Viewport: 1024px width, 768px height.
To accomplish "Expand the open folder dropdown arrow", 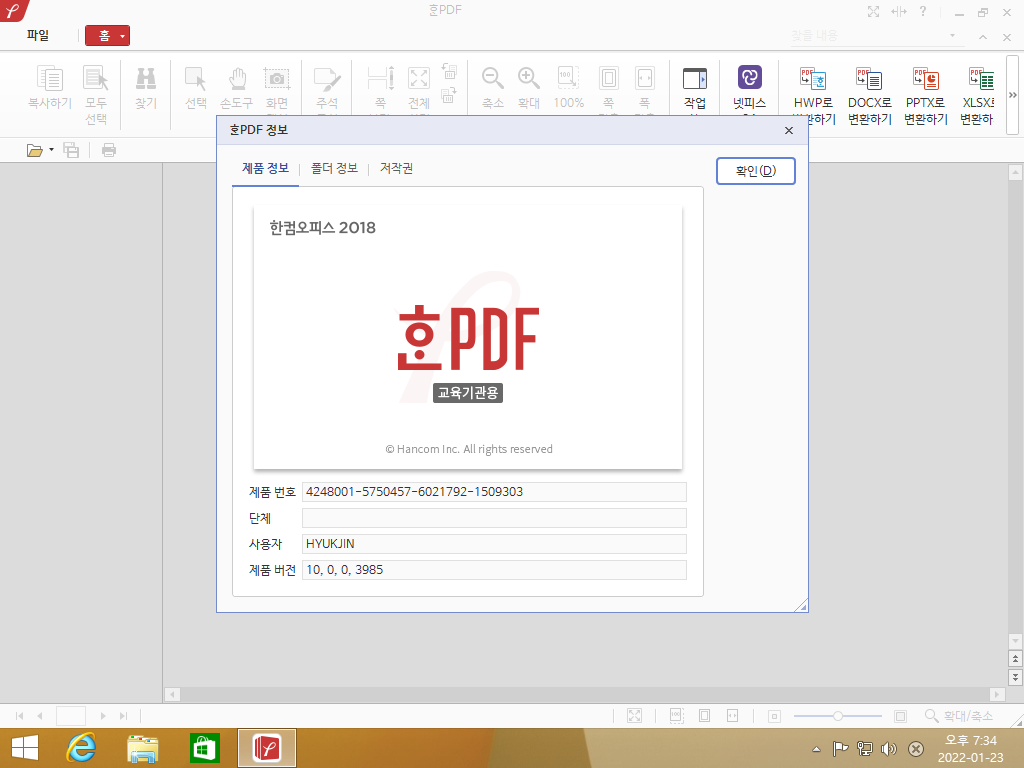I will 52,150.
